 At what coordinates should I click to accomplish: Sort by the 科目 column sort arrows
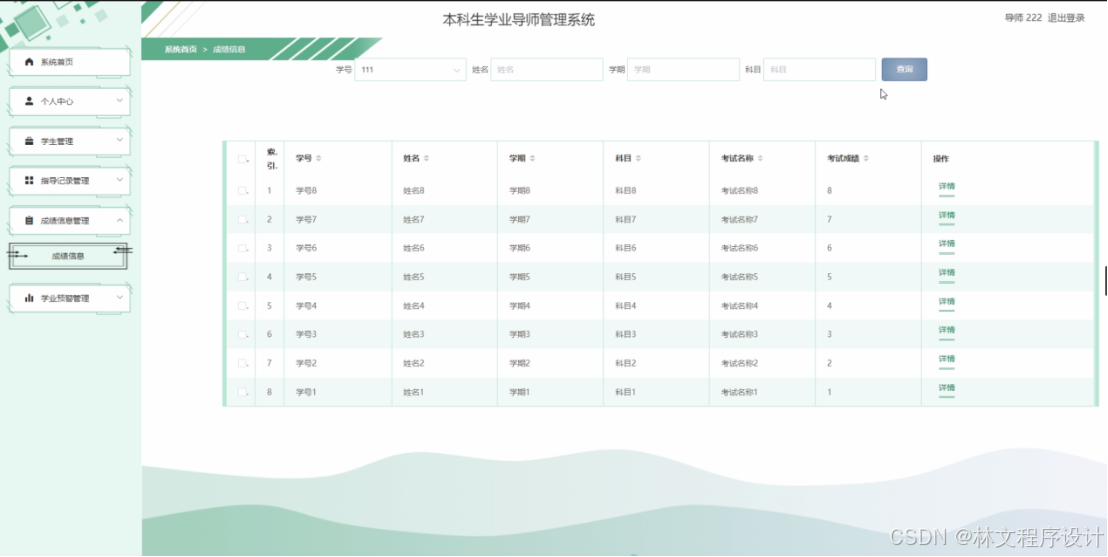pos(638,158)
